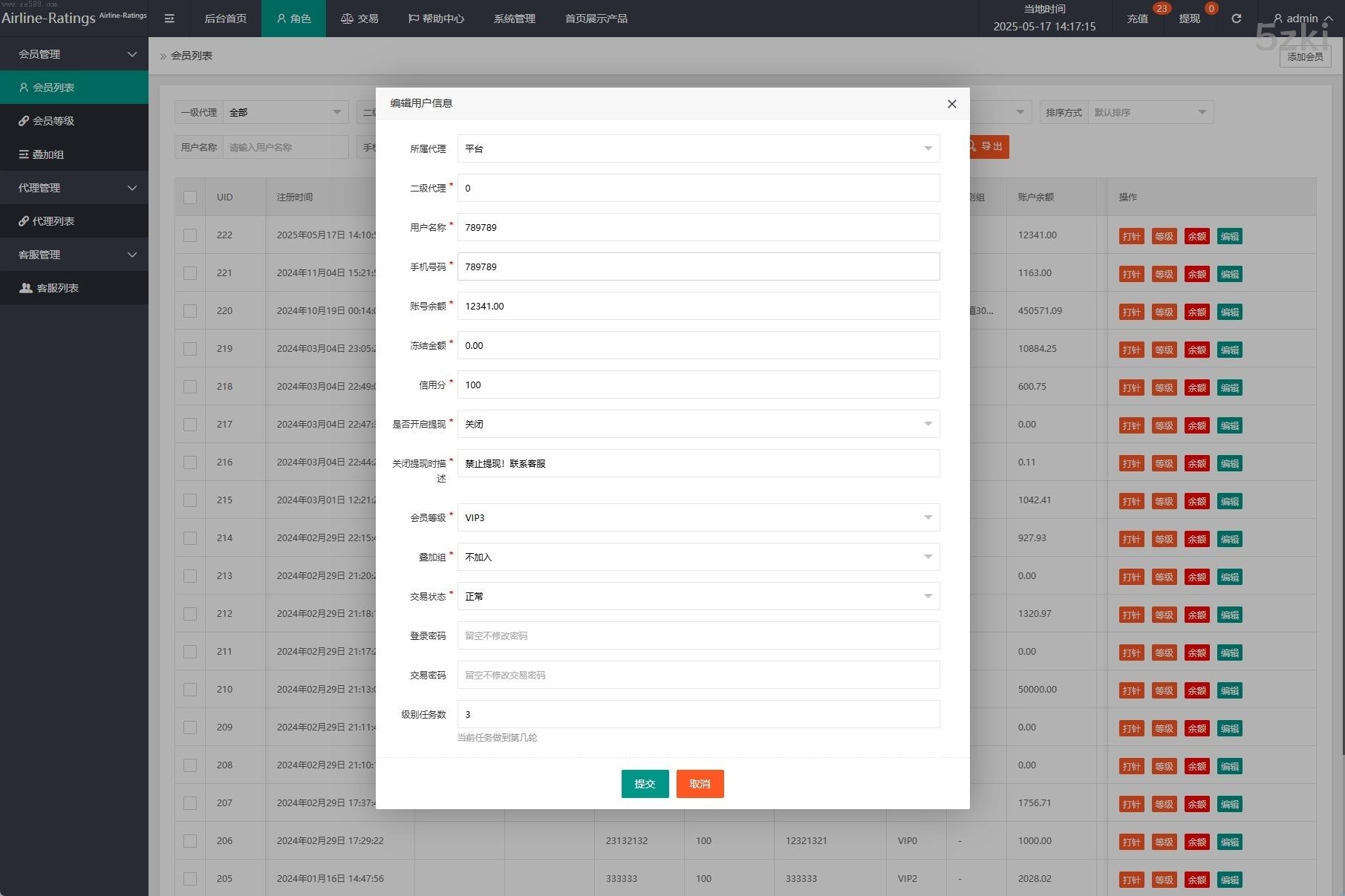
Task: Click the 关闭提现时描述 input field
Action: tap(698, 463)
